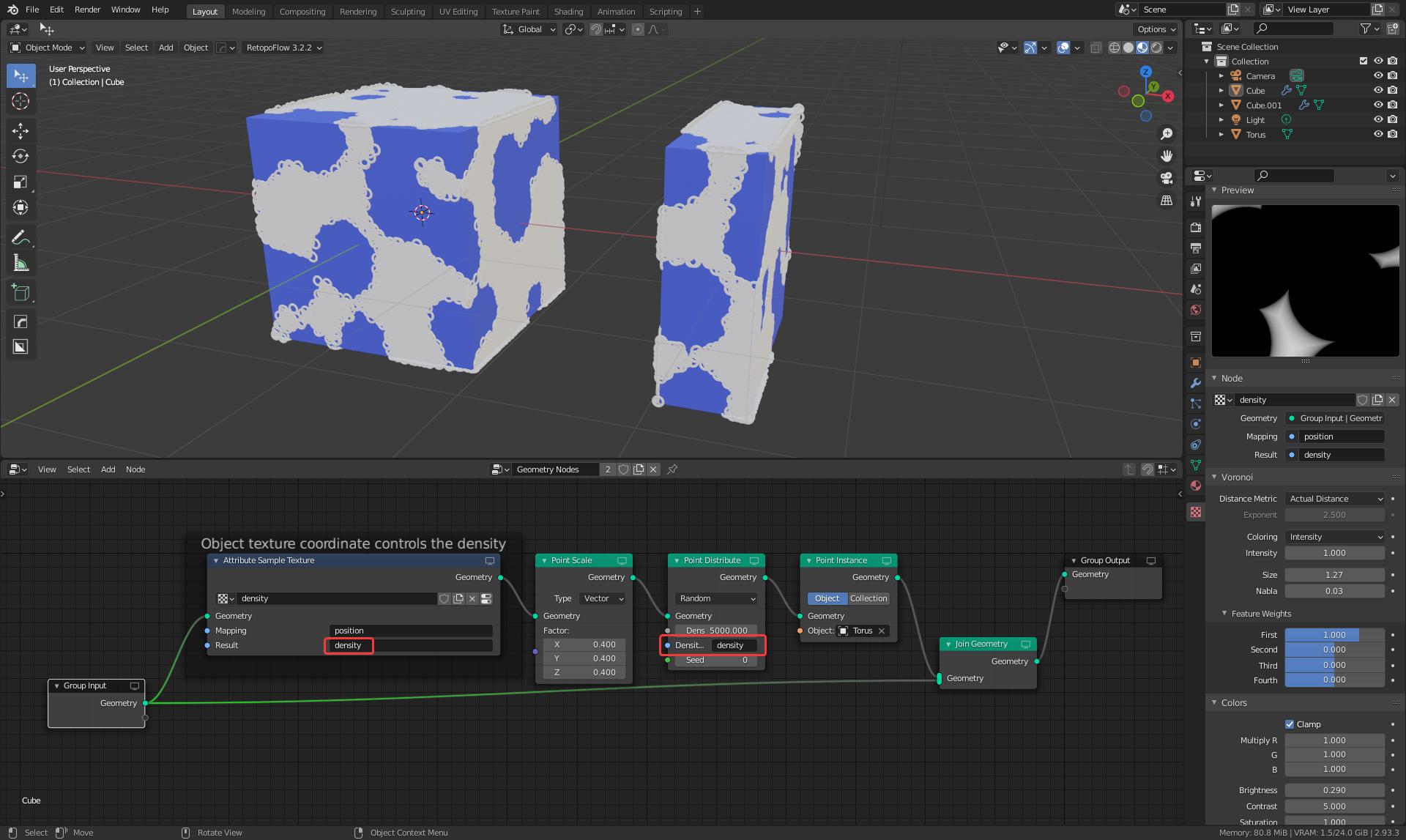Toggle fake user shield for Geometry Nodes

point(624,469)
